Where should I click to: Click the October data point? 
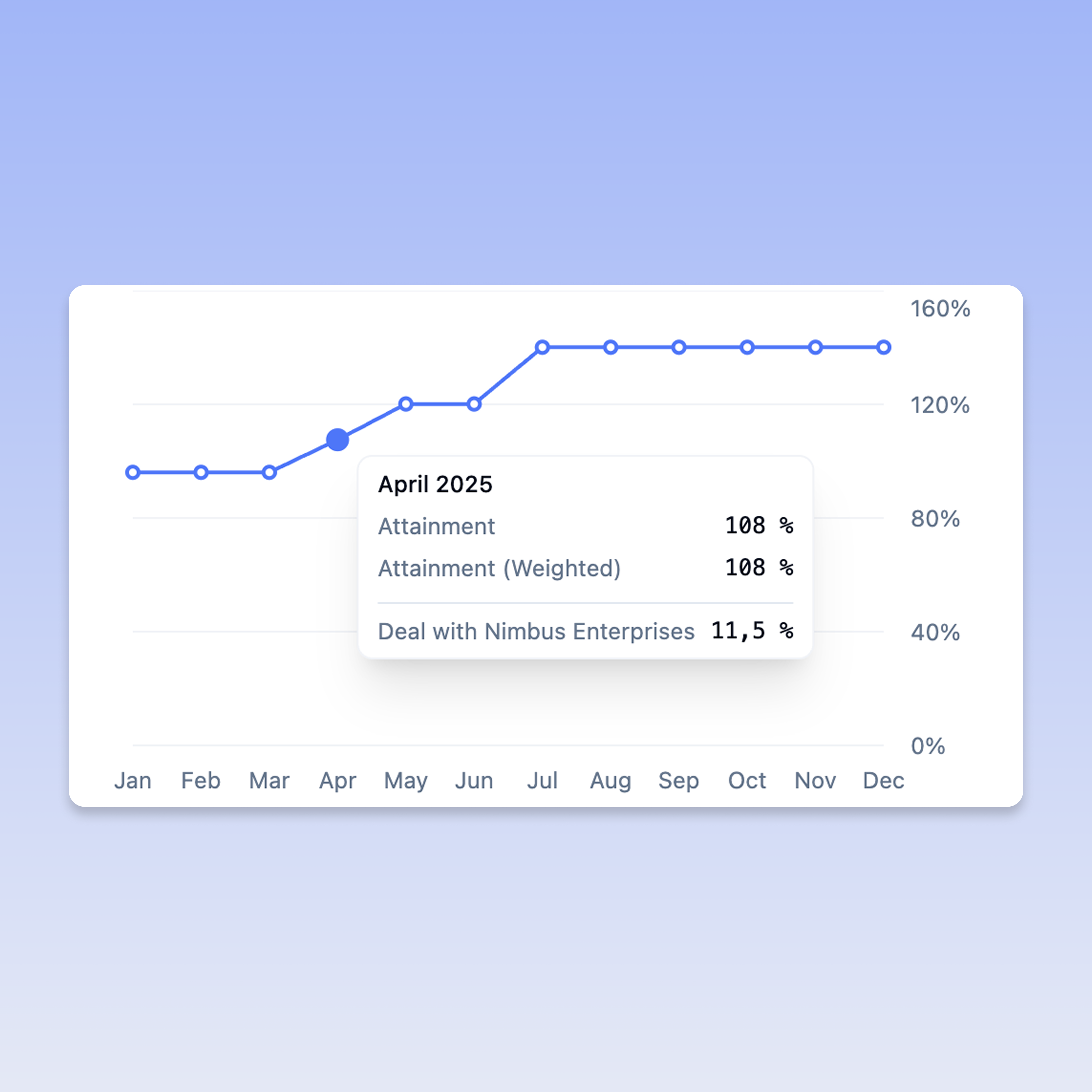tap(747, 347)
